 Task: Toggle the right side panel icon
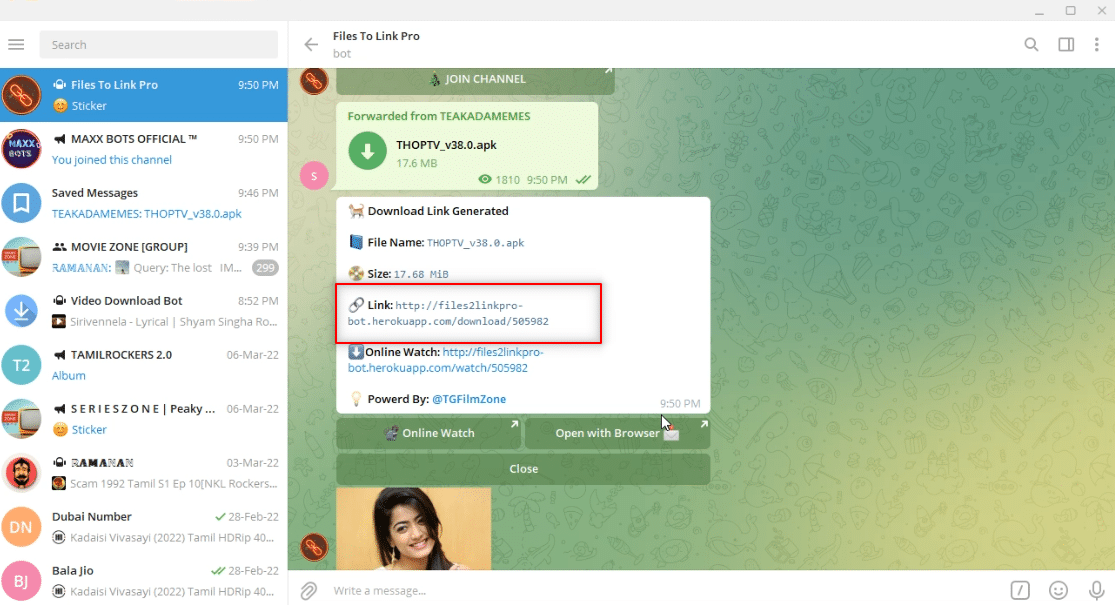coord(1066,45)
